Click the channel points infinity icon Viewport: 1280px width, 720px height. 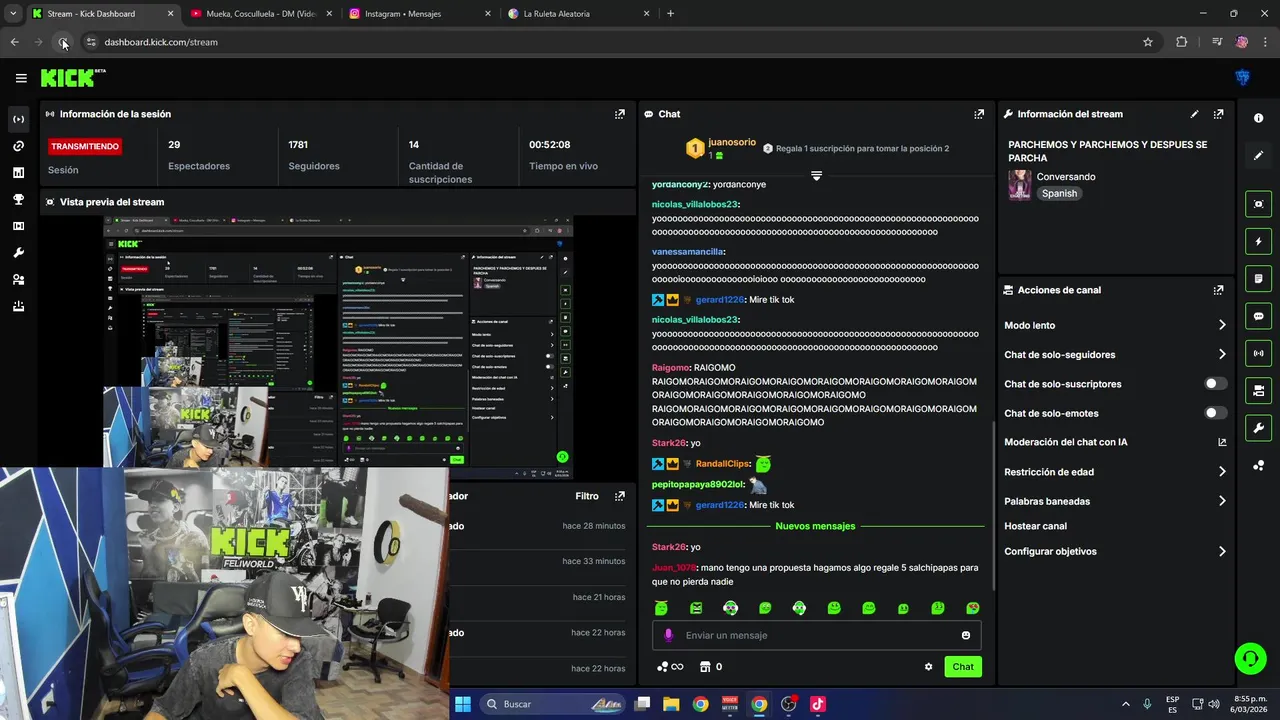[x=670, y=667]
